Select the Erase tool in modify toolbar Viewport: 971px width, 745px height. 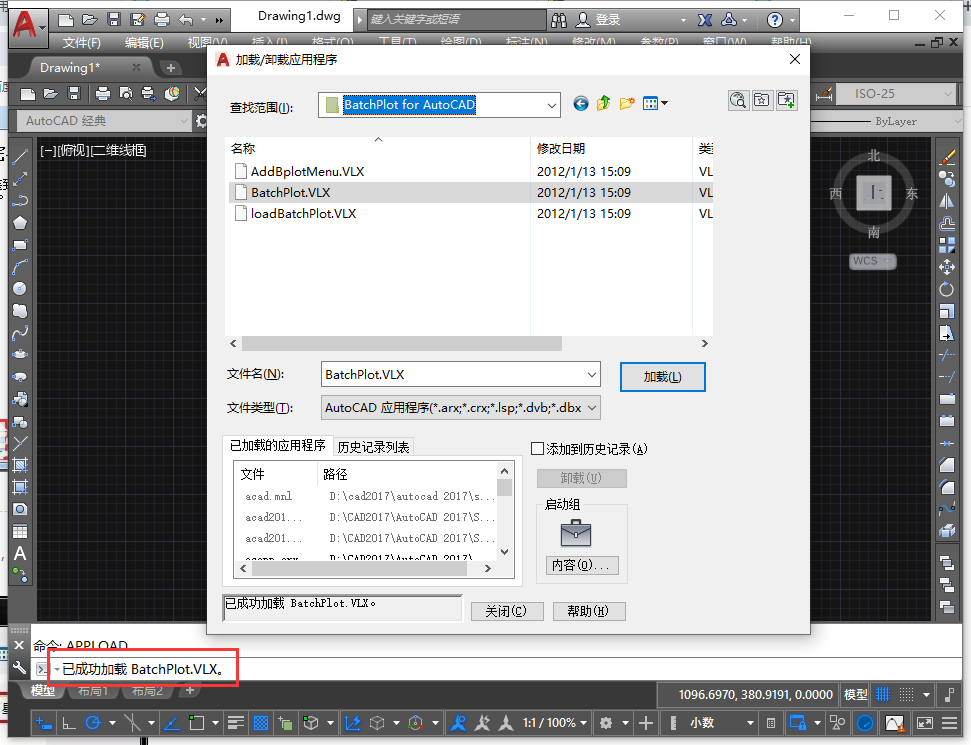click(x=947, y=157)
